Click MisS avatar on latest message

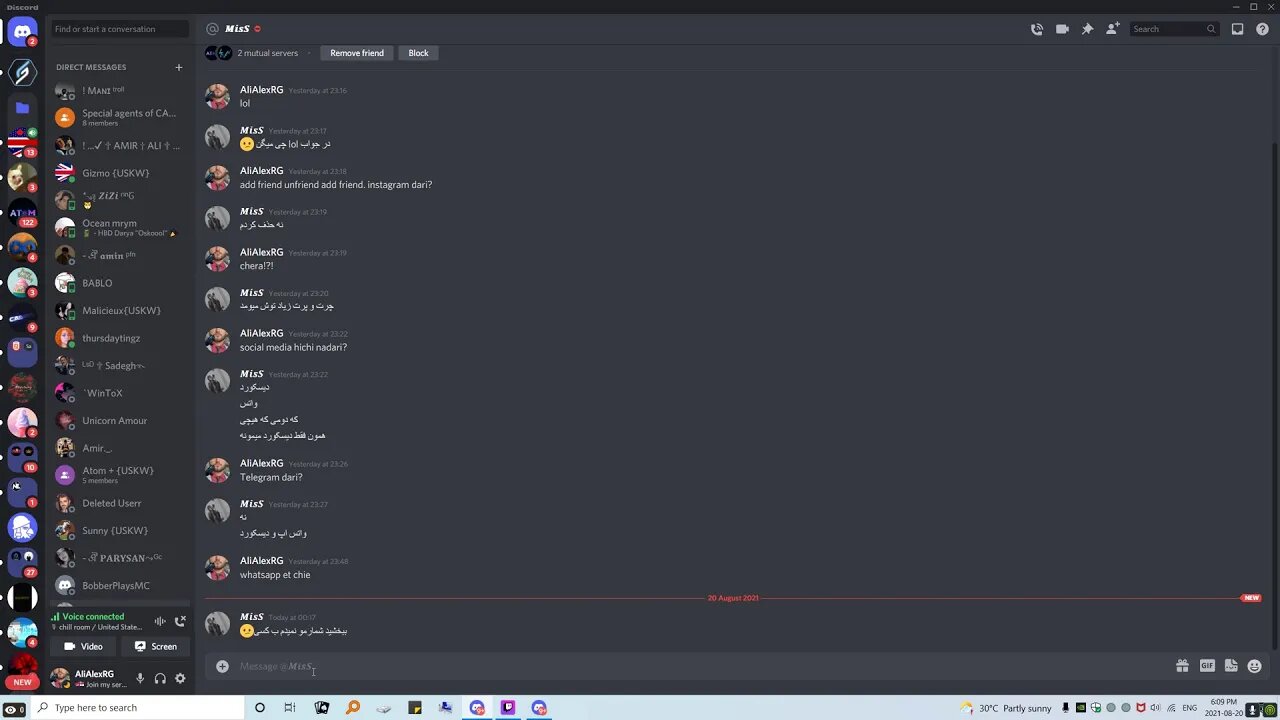click(x=217, y=624)
